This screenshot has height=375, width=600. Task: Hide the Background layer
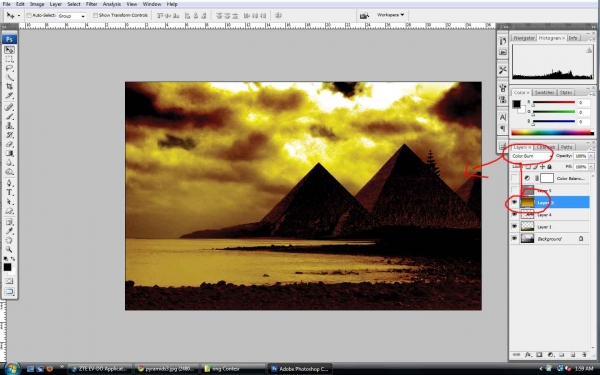[x=514, y=239]
